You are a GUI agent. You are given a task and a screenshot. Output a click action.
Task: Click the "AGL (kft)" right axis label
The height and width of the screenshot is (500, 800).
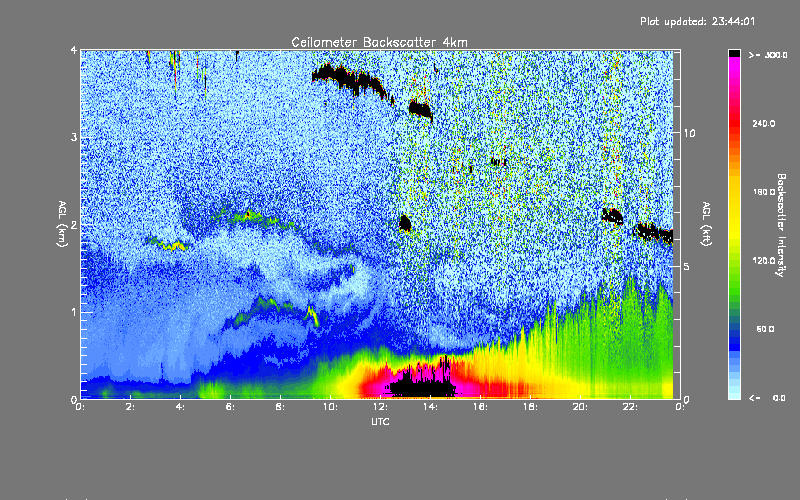706,224
